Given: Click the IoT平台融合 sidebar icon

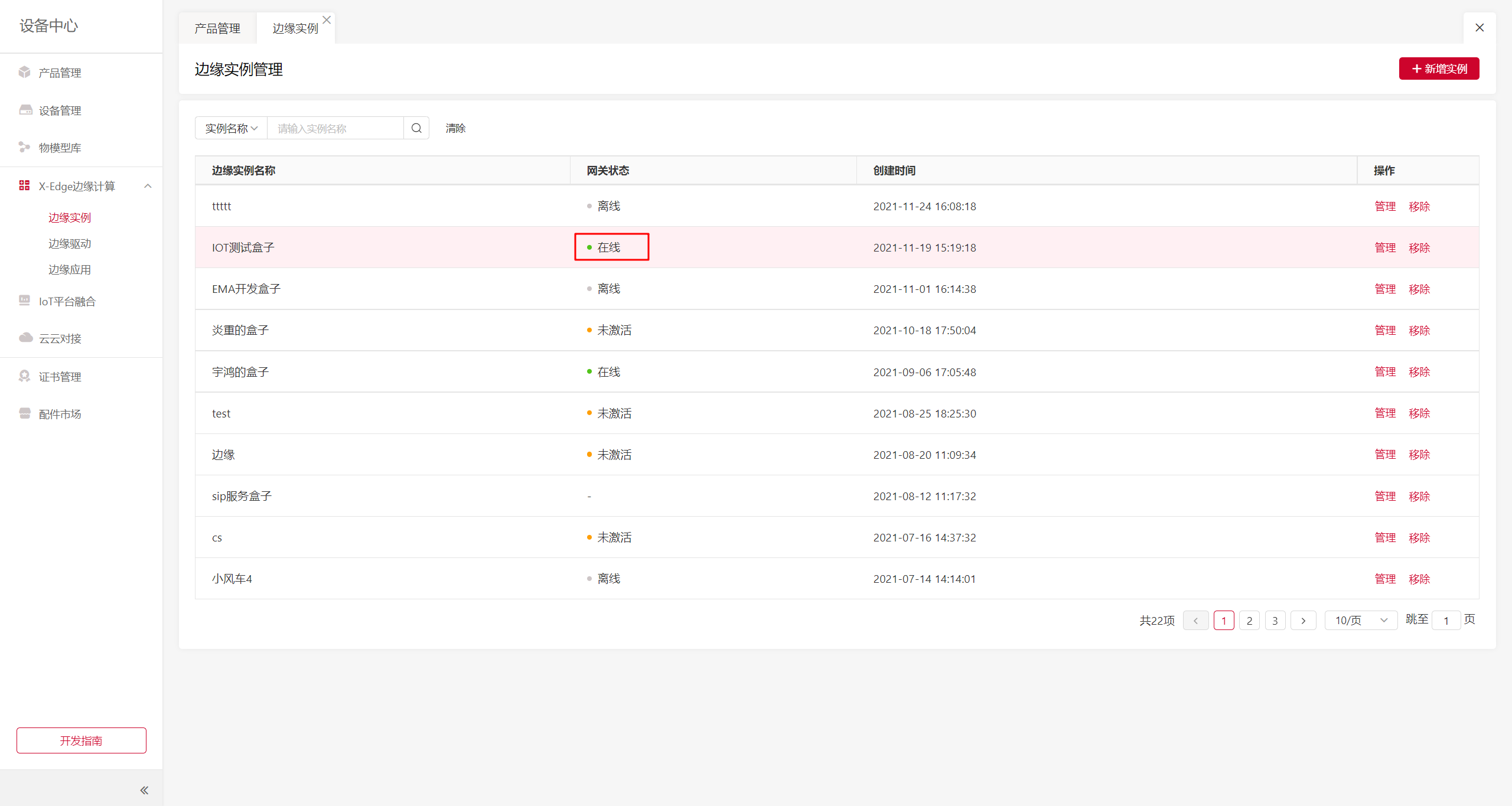Looking at the screenshot, I should (x=24, y=301).
